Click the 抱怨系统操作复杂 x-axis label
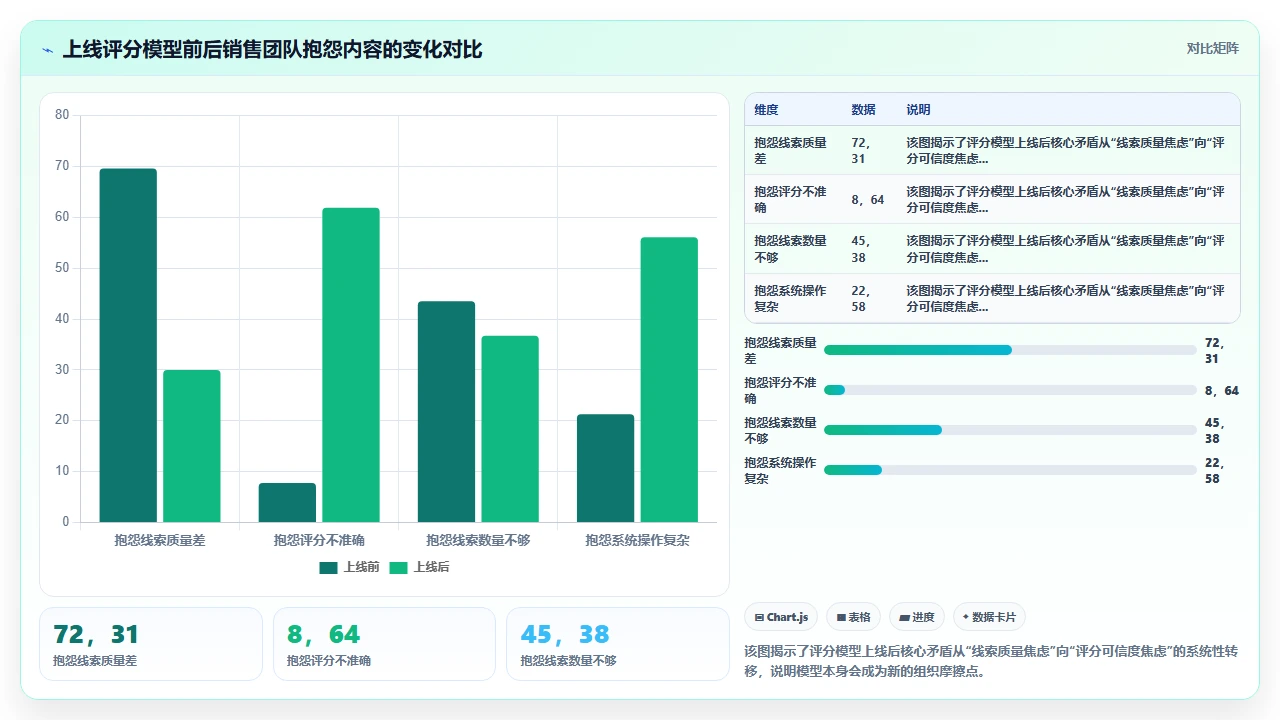The height and width of the screenshot is (720, 1280). coord(637,540)
